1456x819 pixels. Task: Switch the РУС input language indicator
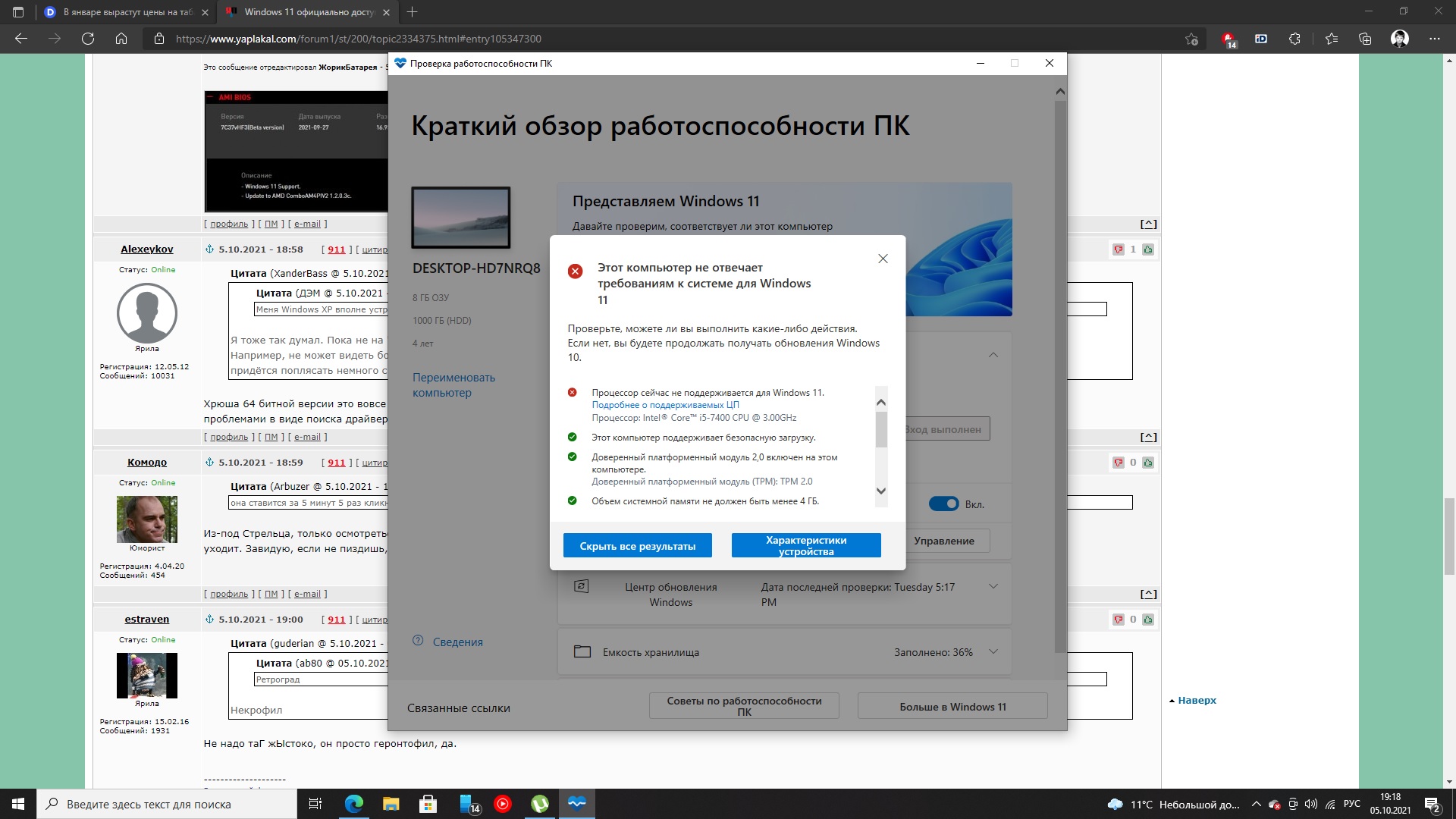[x=1352, y=804]
